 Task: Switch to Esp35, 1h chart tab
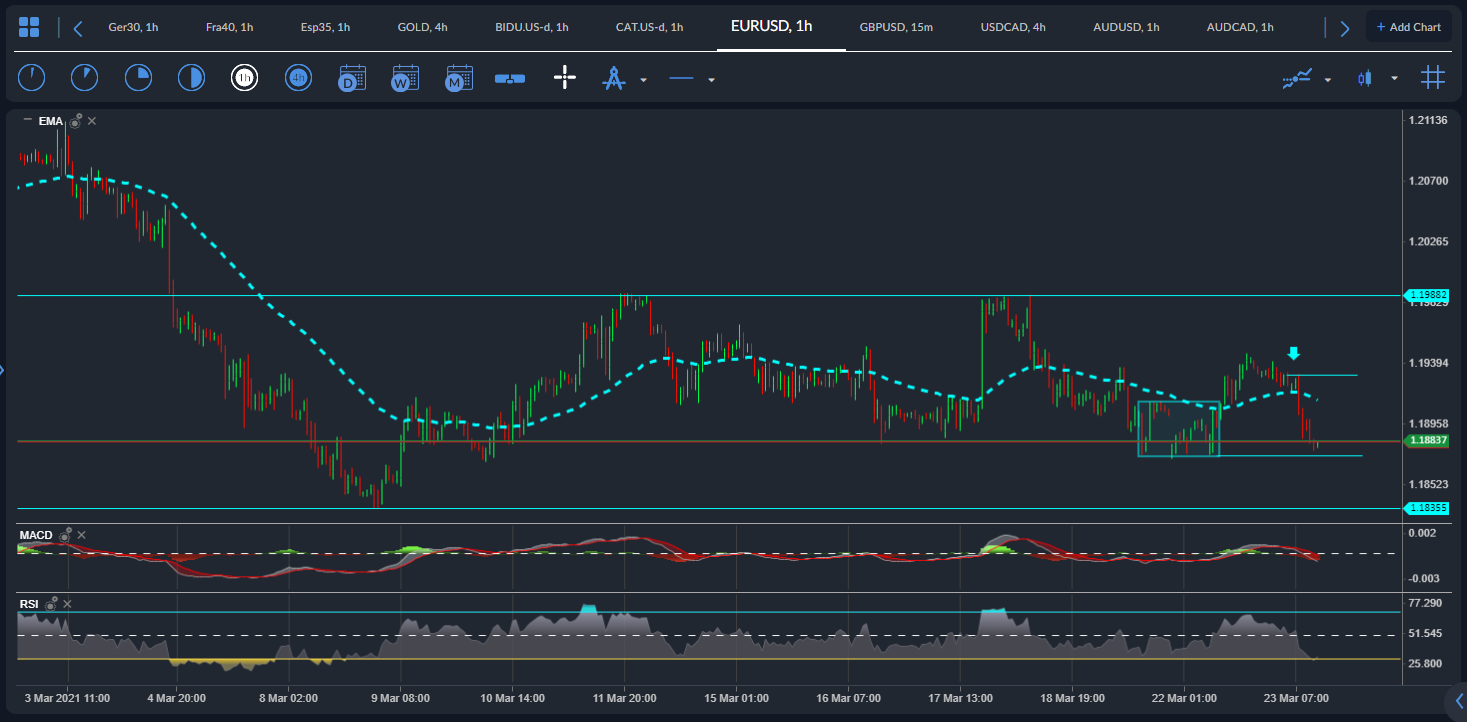pos(325,27)
